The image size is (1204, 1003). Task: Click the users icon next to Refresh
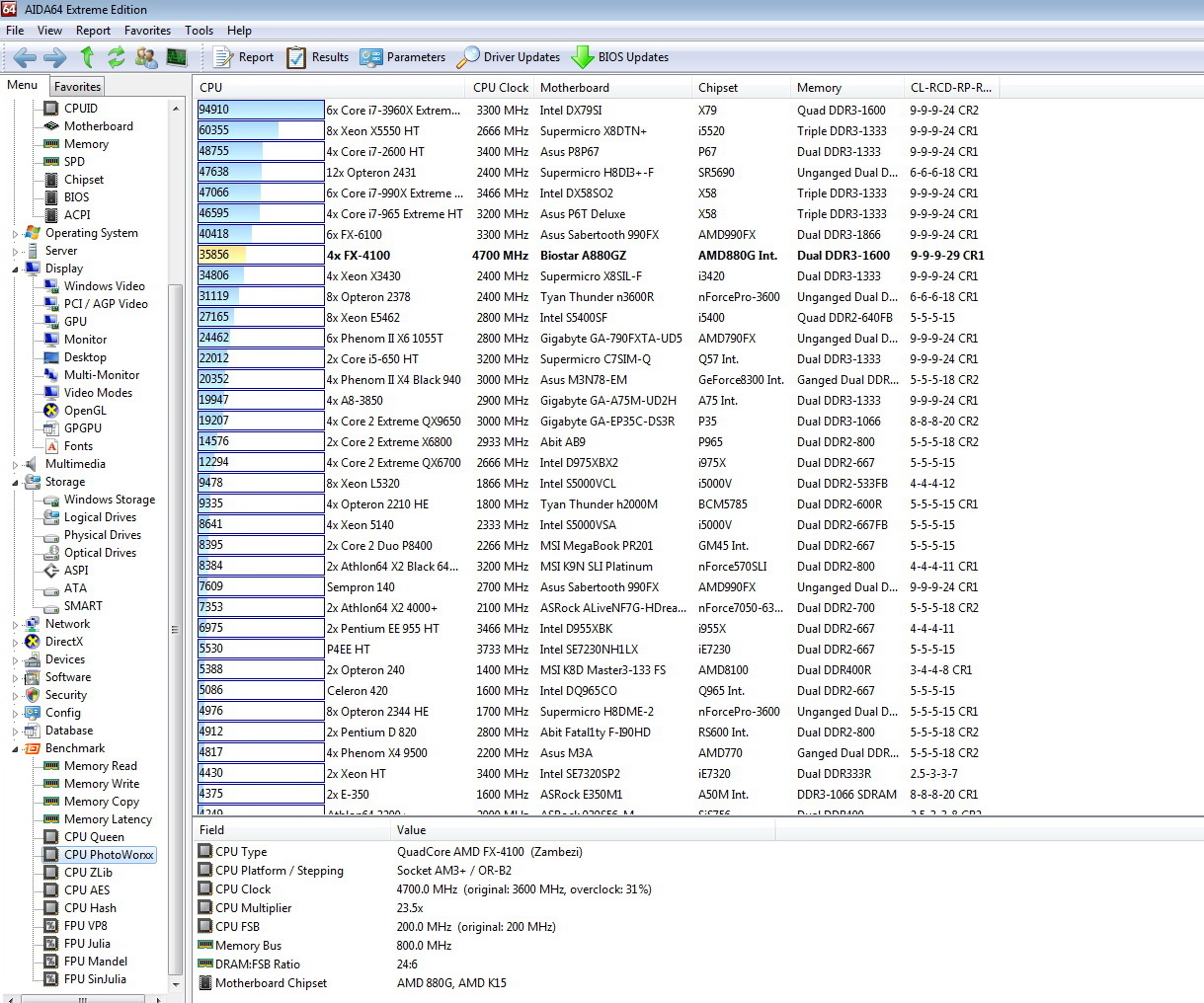pos(146,57)
